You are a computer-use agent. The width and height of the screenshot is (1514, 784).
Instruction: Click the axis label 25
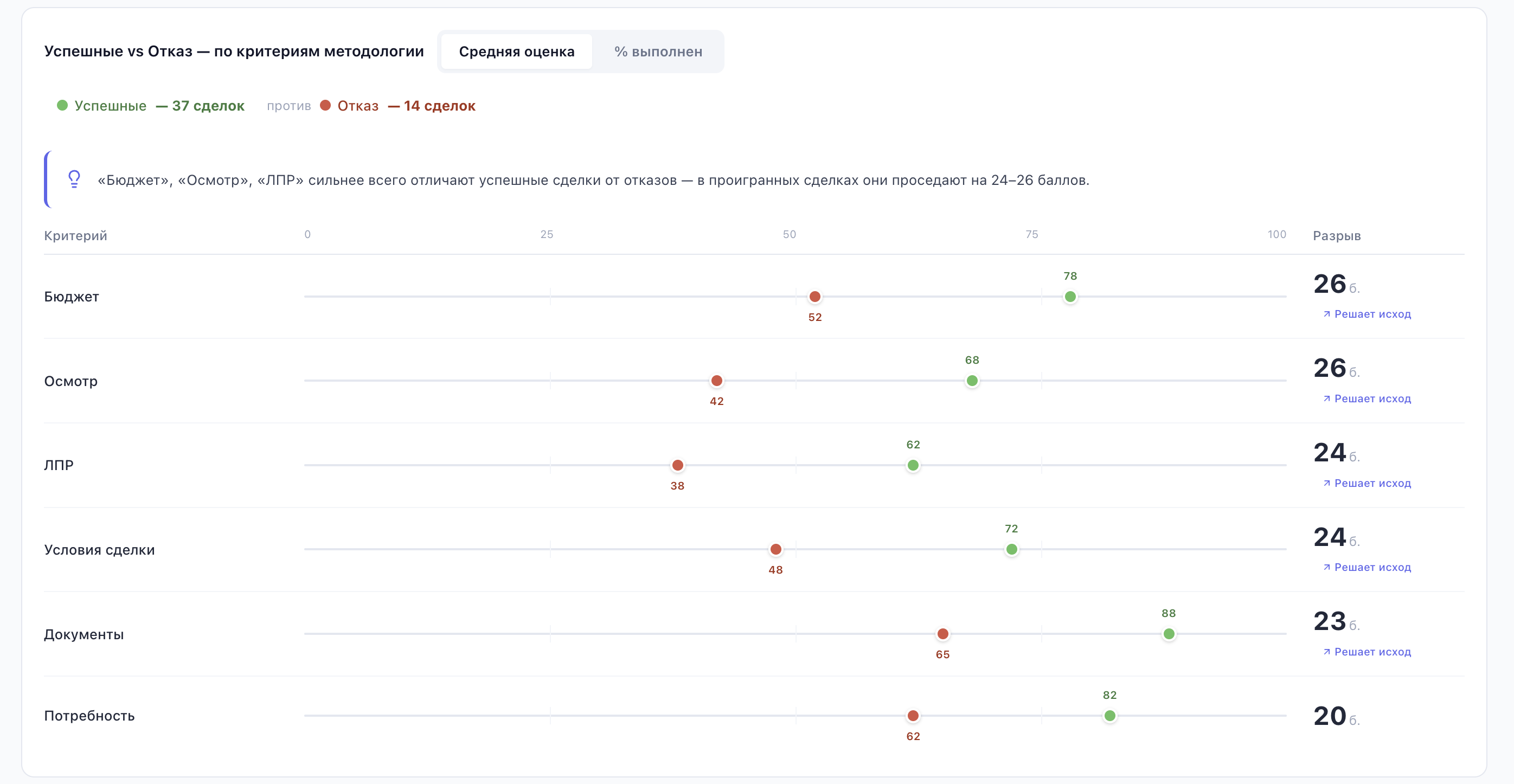(547, 234)
